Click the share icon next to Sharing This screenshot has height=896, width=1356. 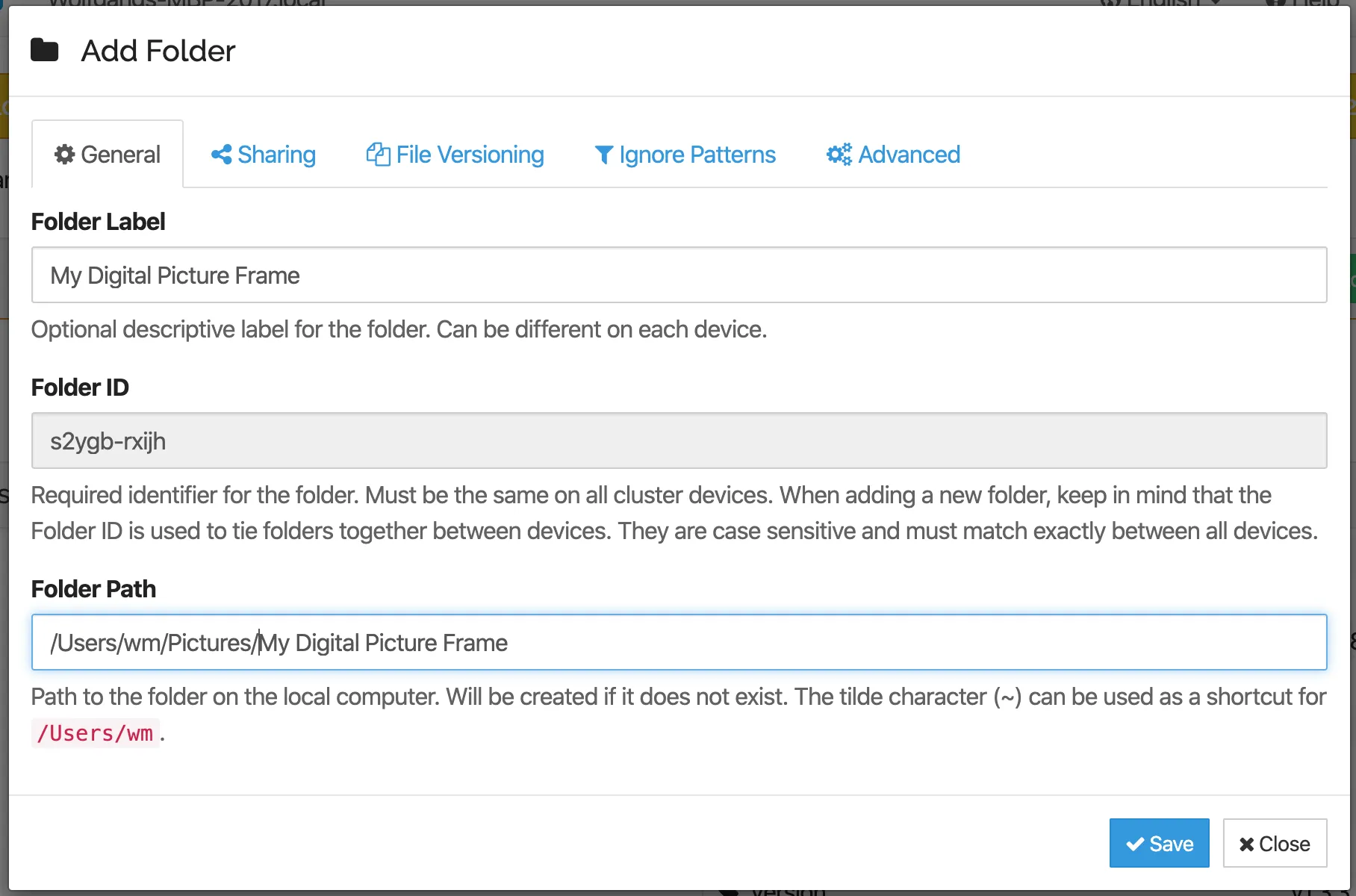(221, 155)
